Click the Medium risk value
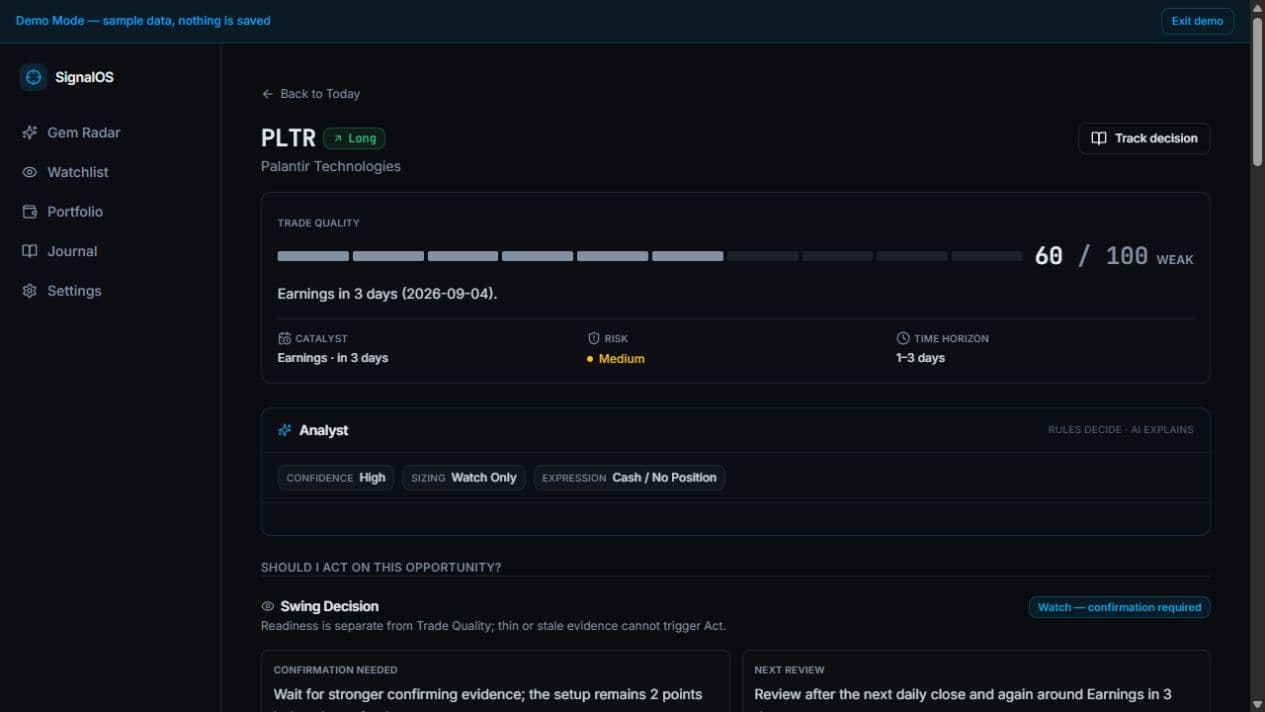This screenshot has width=1265, height=712. [616, 358]
